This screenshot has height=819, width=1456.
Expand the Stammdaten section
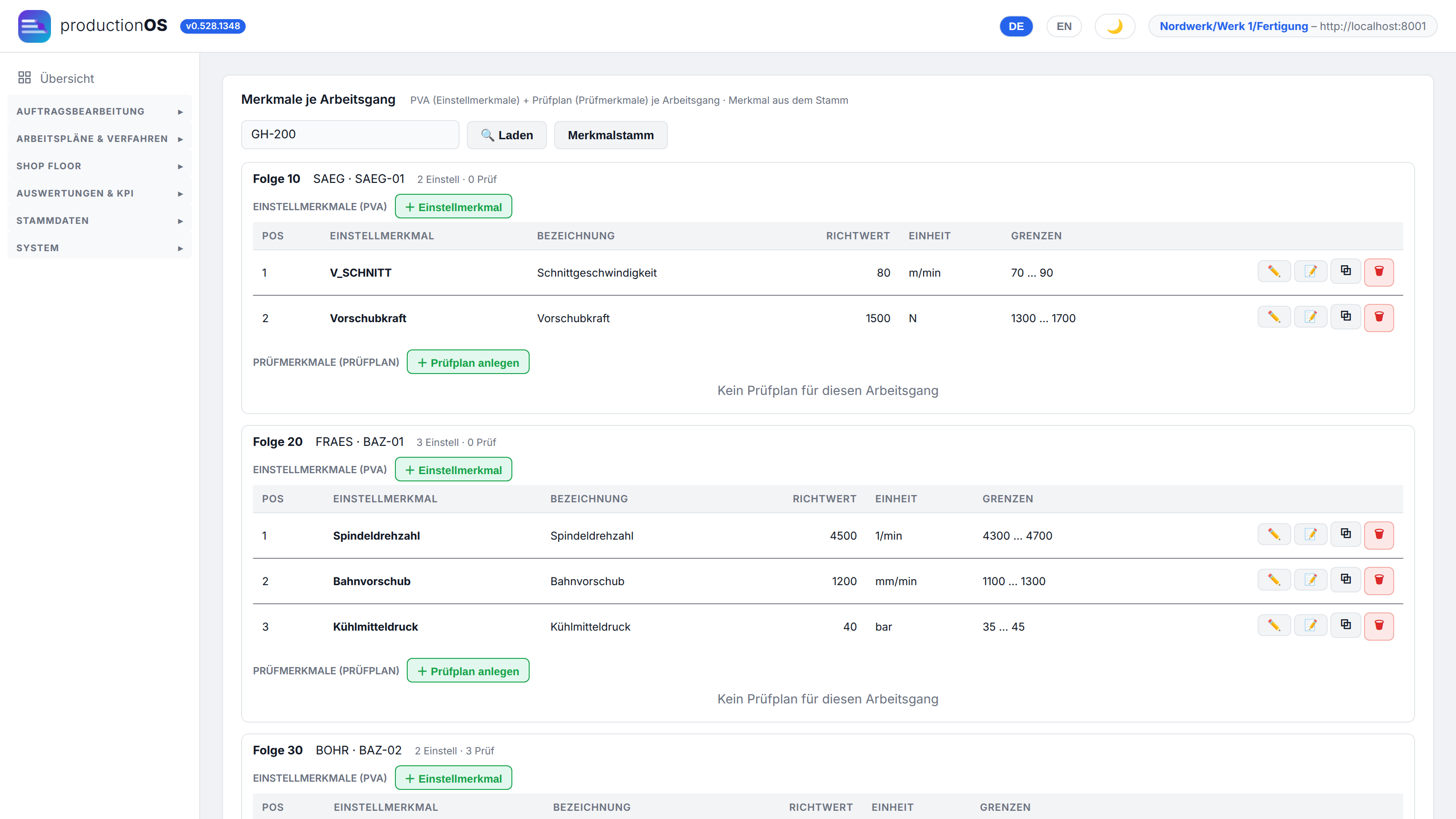pos(100,220)
